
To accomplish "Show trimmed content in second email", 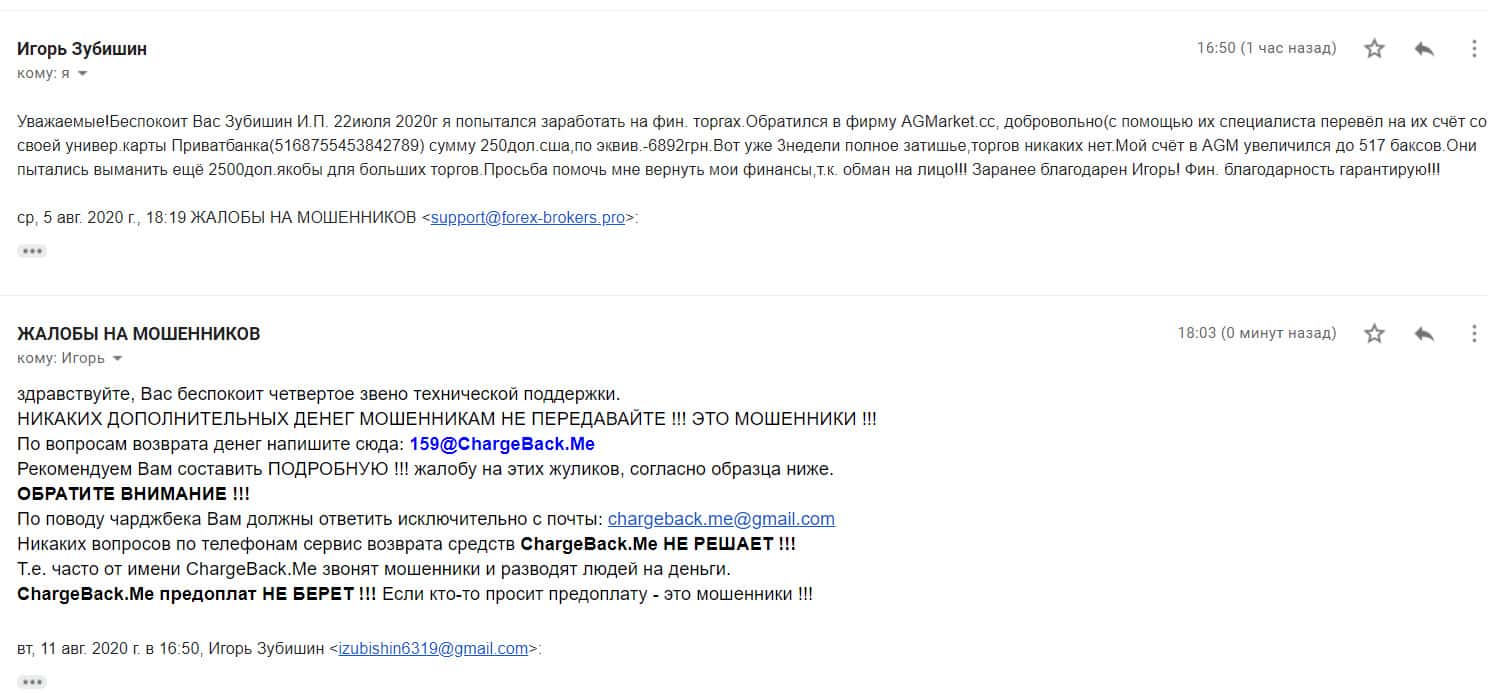I will (32, 682).
